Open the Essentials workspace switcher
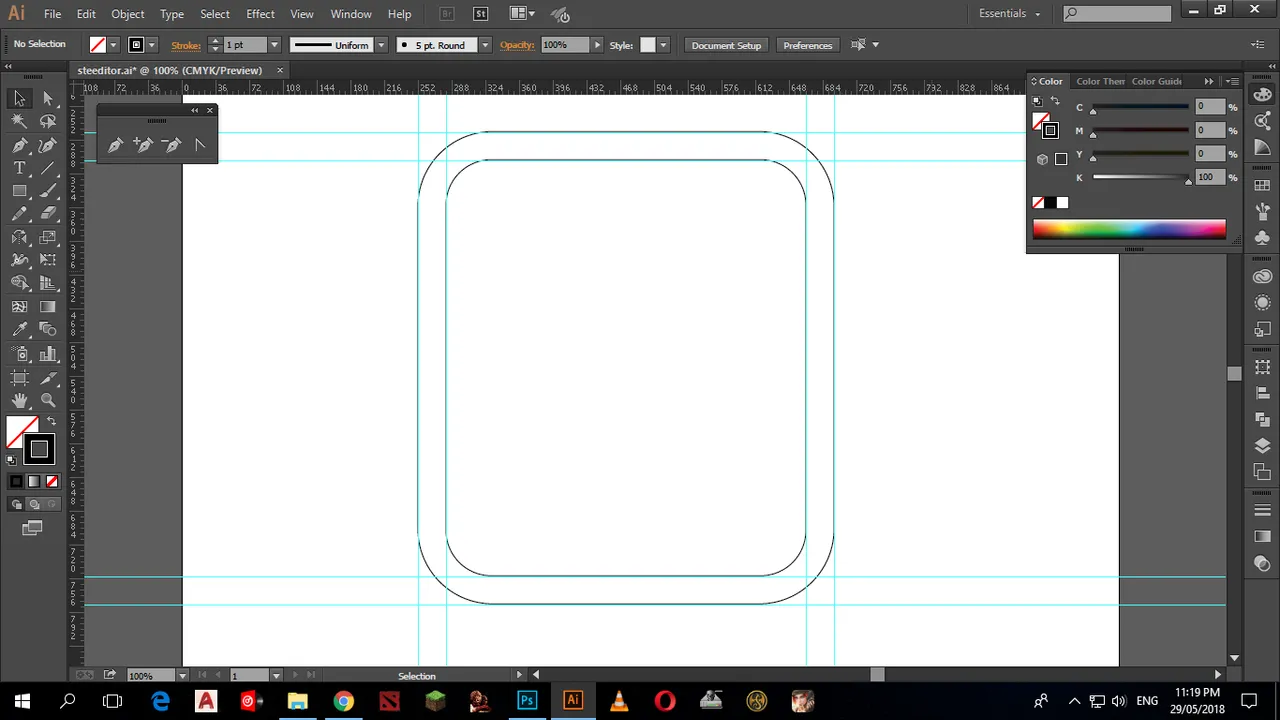Image resolution: width=1280 pixels, height=720 pixels. point(1010,14)
